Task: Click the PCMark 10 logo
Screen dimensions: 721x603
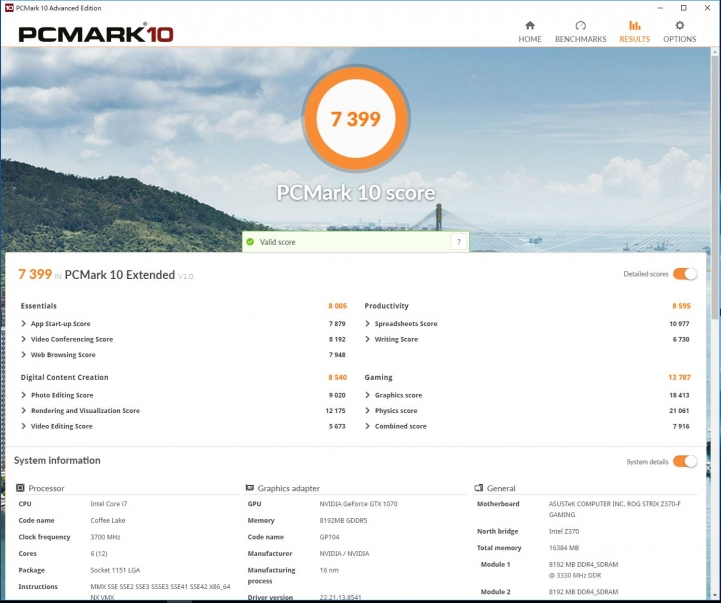Action: pyautogui.click(x=96, y=34)
